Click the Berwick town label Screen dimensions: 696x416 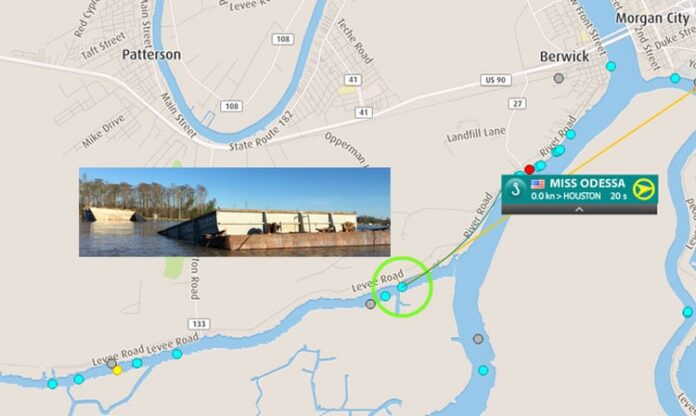click(x=565, y=56)
